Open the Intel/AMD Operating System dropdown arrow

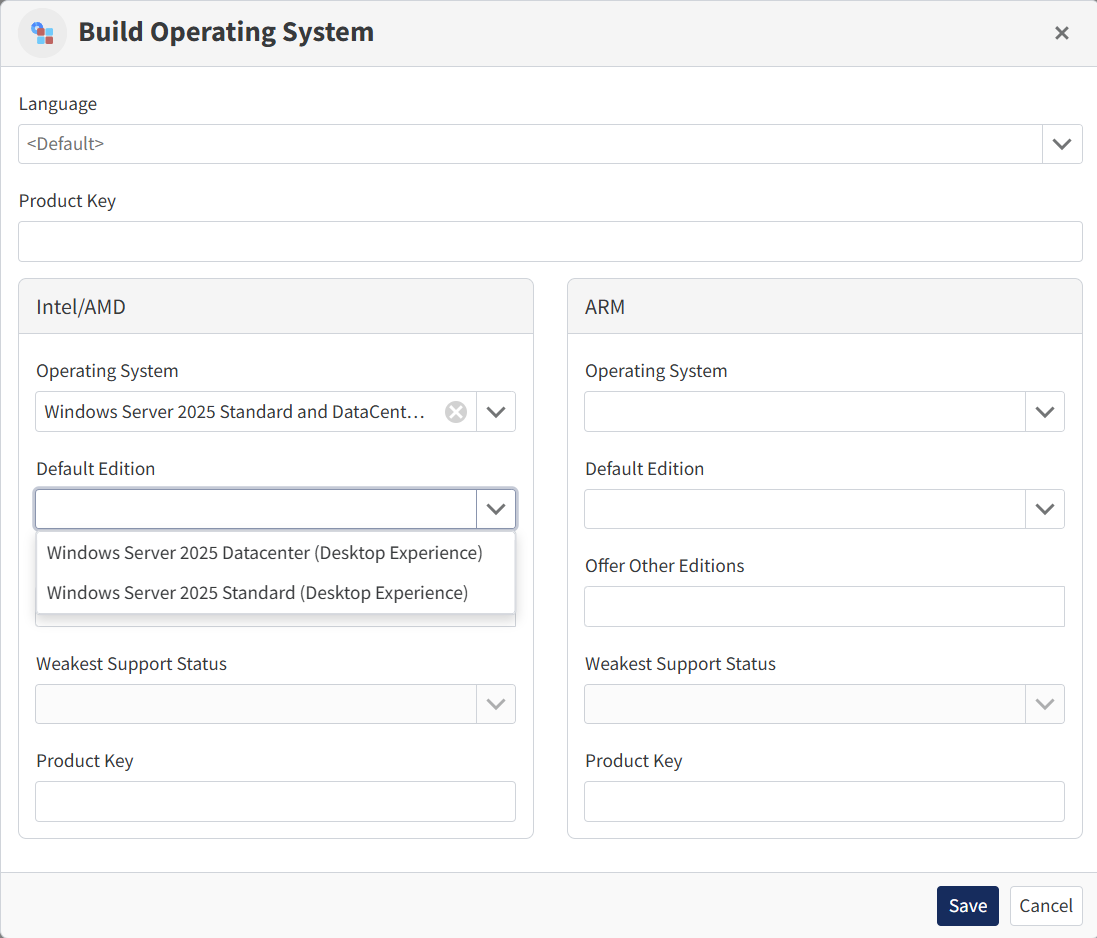pos(496,412)
